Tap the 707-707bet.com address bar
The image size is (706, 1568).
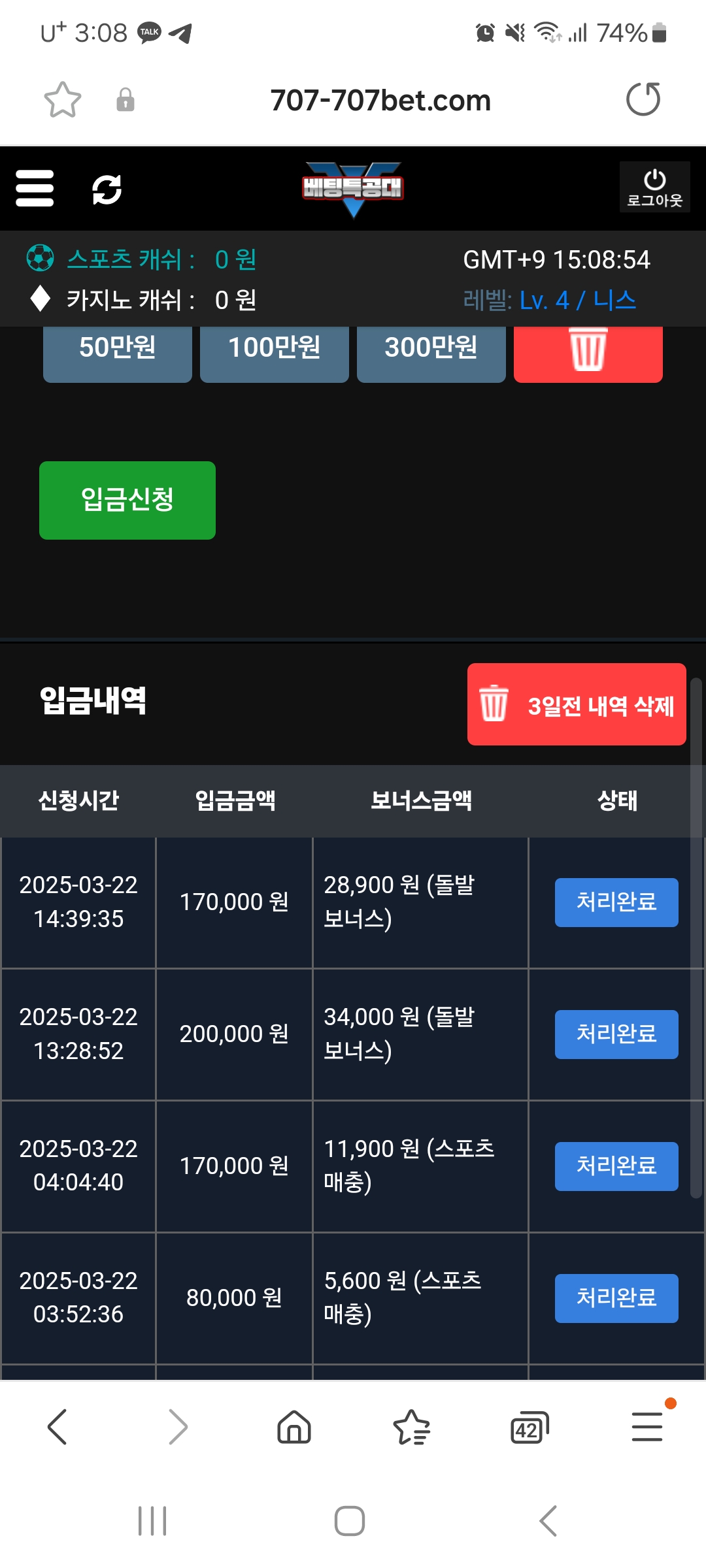tap(380, 101)
